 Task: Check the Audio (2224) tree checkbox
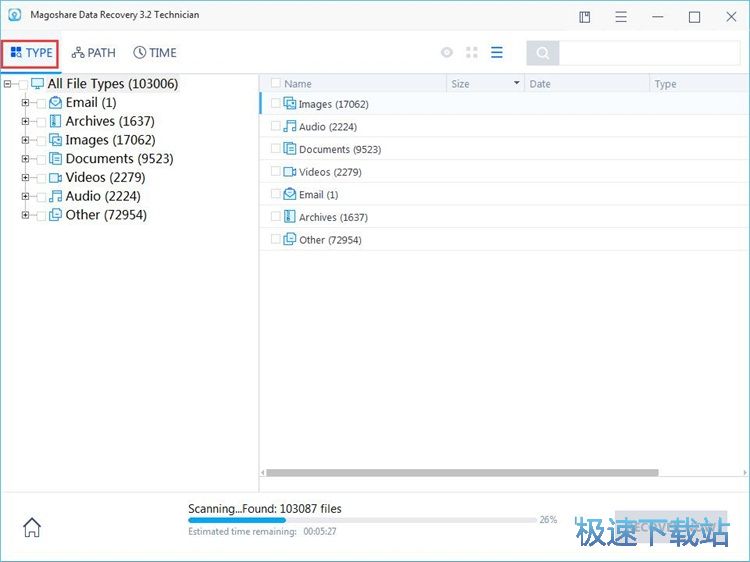[x=42, y=197]
